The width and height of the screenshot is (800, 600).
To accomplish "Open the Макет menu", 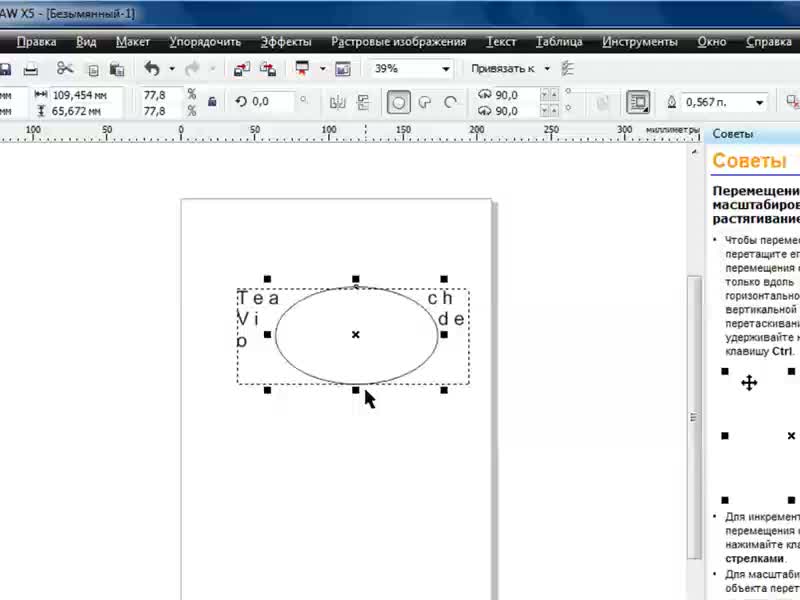I will click(x=133, y=42).
